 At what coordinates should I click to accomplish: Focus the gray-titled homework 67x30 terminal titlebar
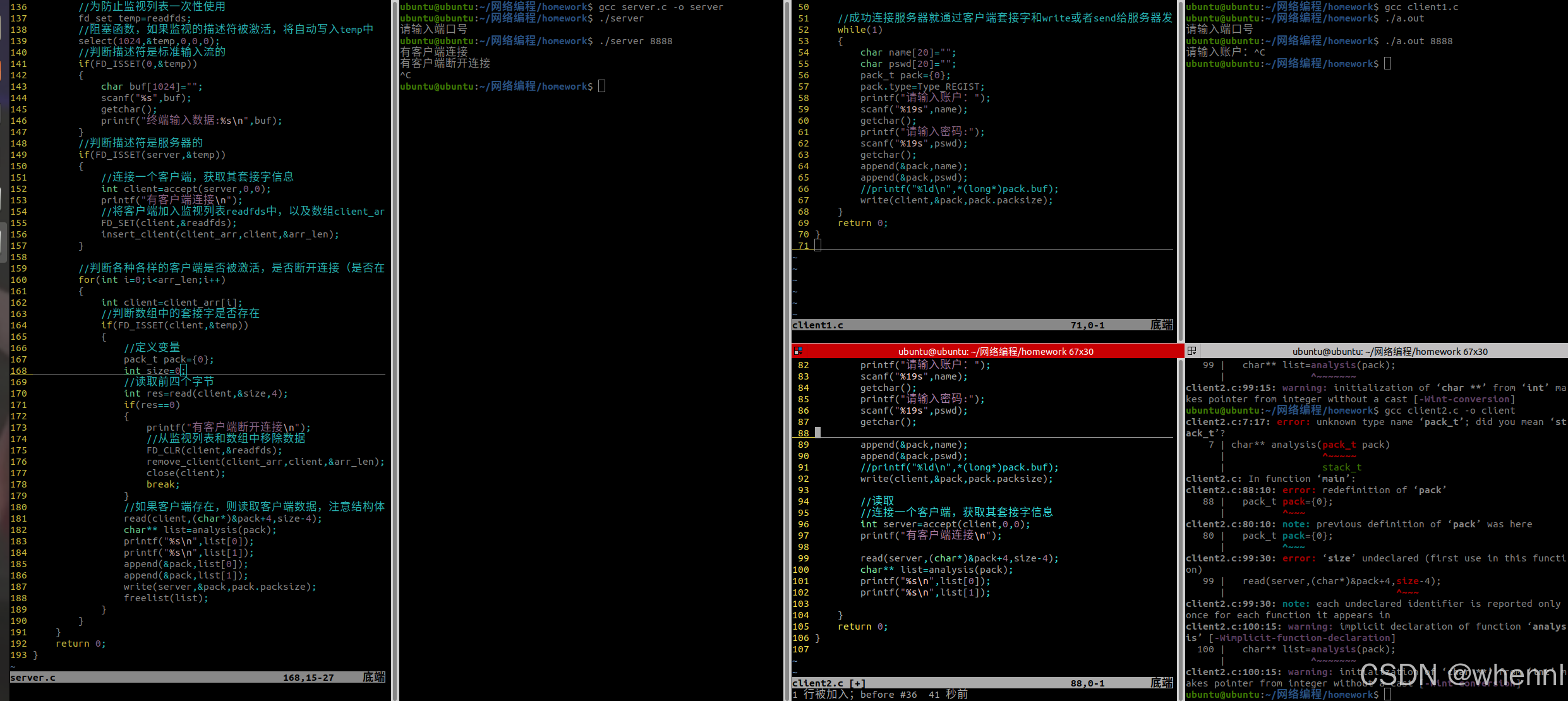1389,351
